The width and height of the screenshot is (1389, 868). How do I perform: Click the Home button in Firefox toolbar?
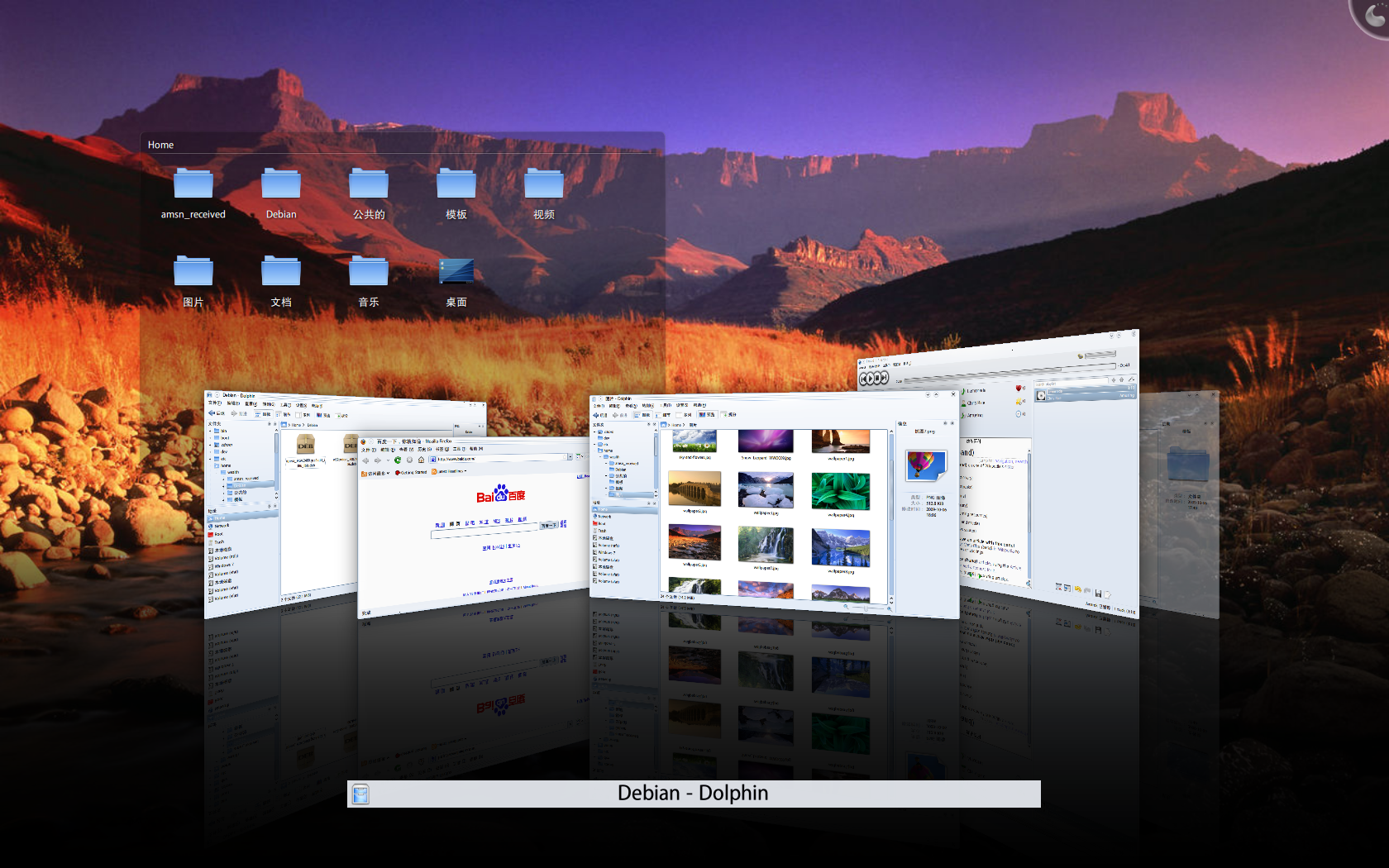421,460
